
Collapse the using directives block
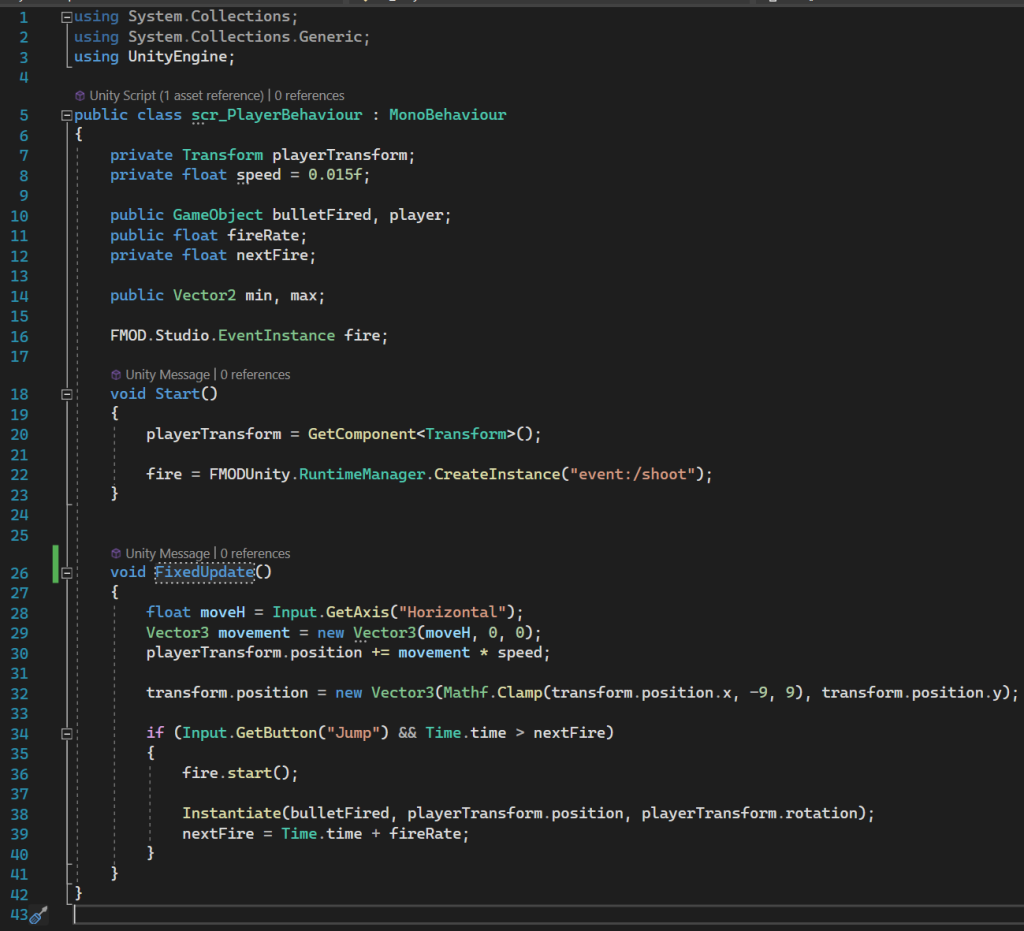click(66, 18)
